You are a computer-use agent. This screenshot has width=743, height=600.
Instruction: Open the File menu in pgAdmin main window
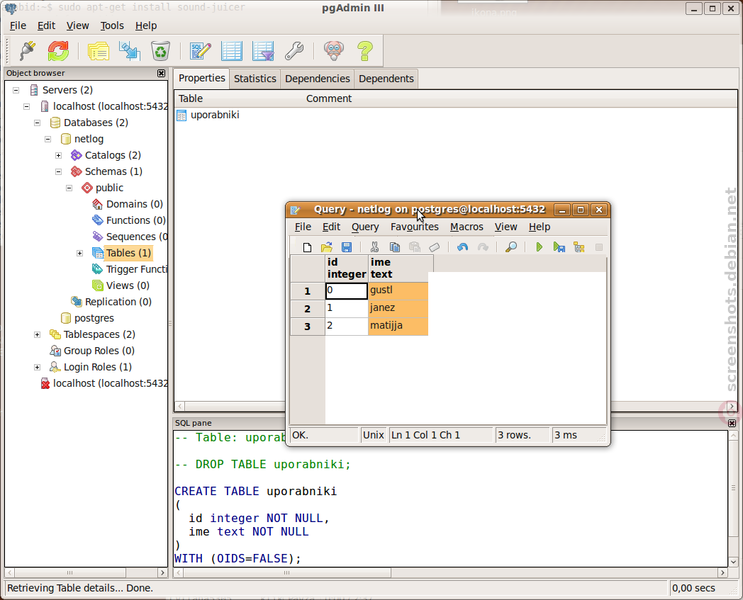point(18,26)
